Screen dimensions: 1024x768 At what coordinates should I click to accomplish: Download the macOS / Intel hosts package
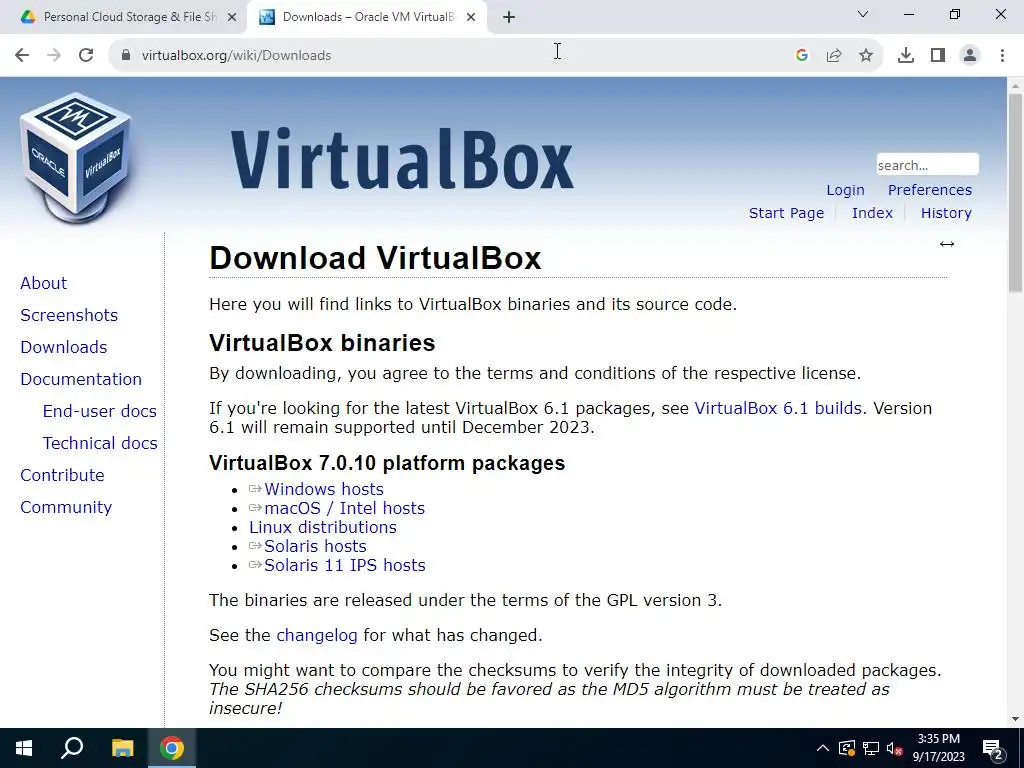[344, 508]
